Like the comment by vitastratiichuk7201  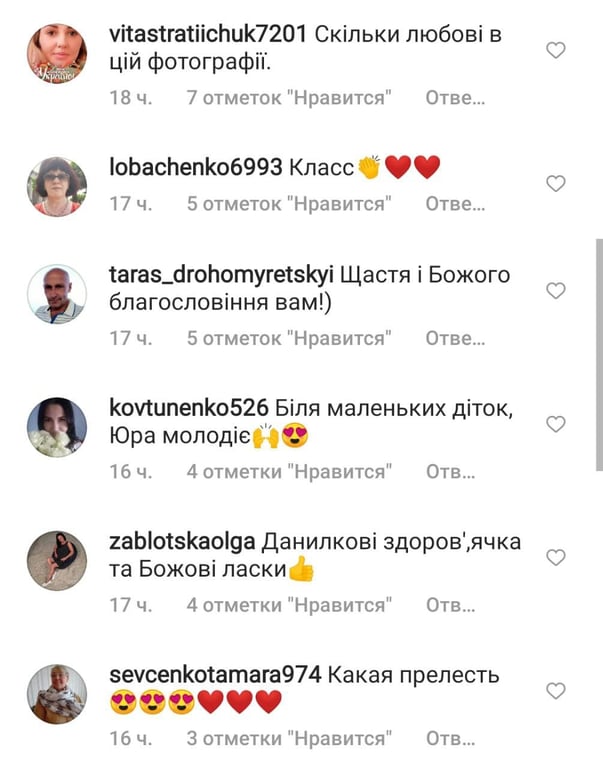pos(555,50)
